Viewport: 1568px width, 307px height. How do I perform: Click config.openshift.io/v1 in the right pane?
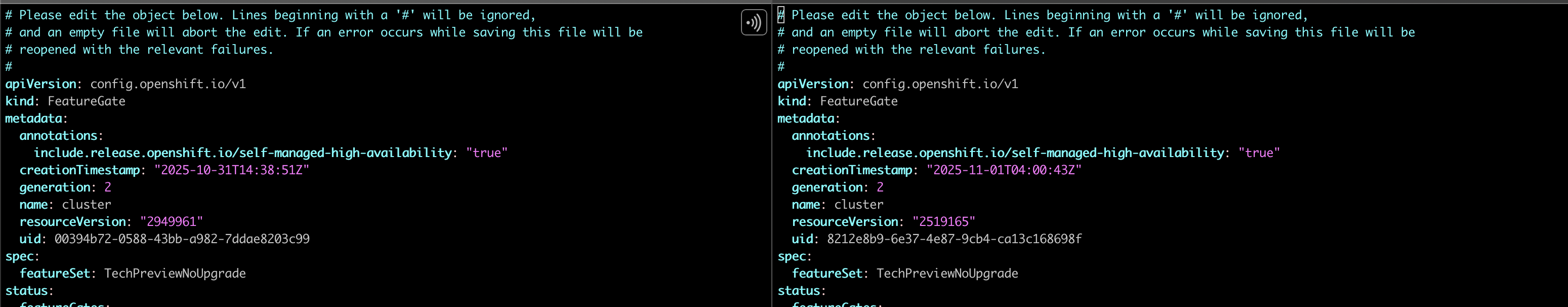tap(940, 84)
